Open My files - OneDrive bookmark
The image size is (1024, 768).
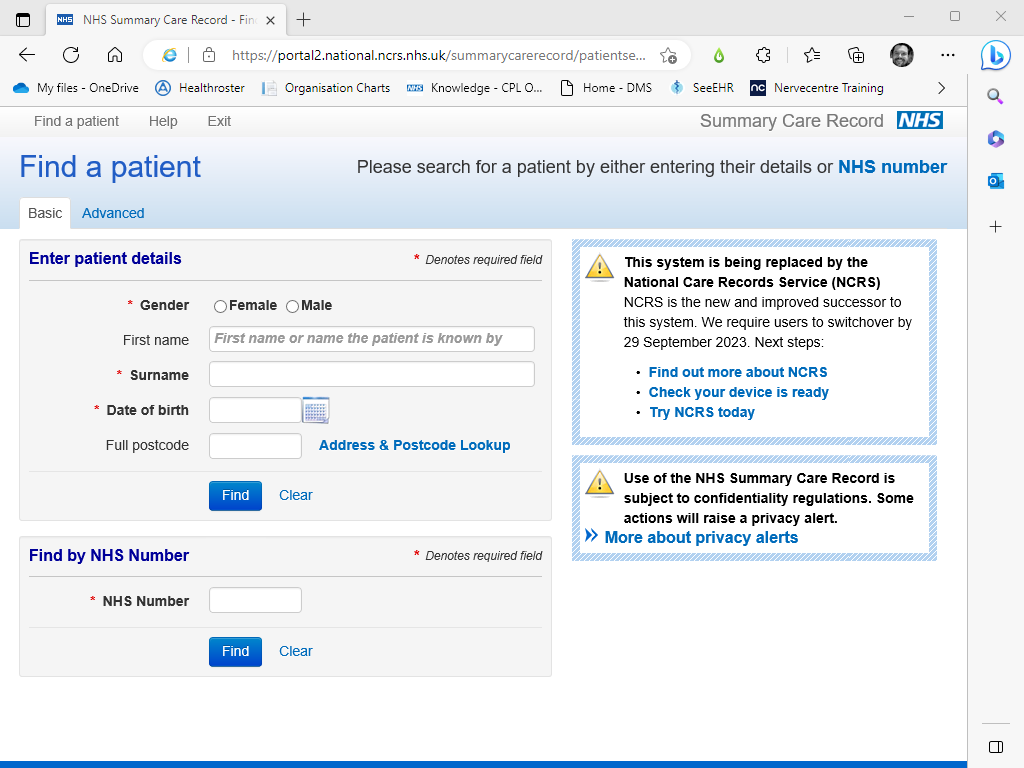click(x=76, y=88)
